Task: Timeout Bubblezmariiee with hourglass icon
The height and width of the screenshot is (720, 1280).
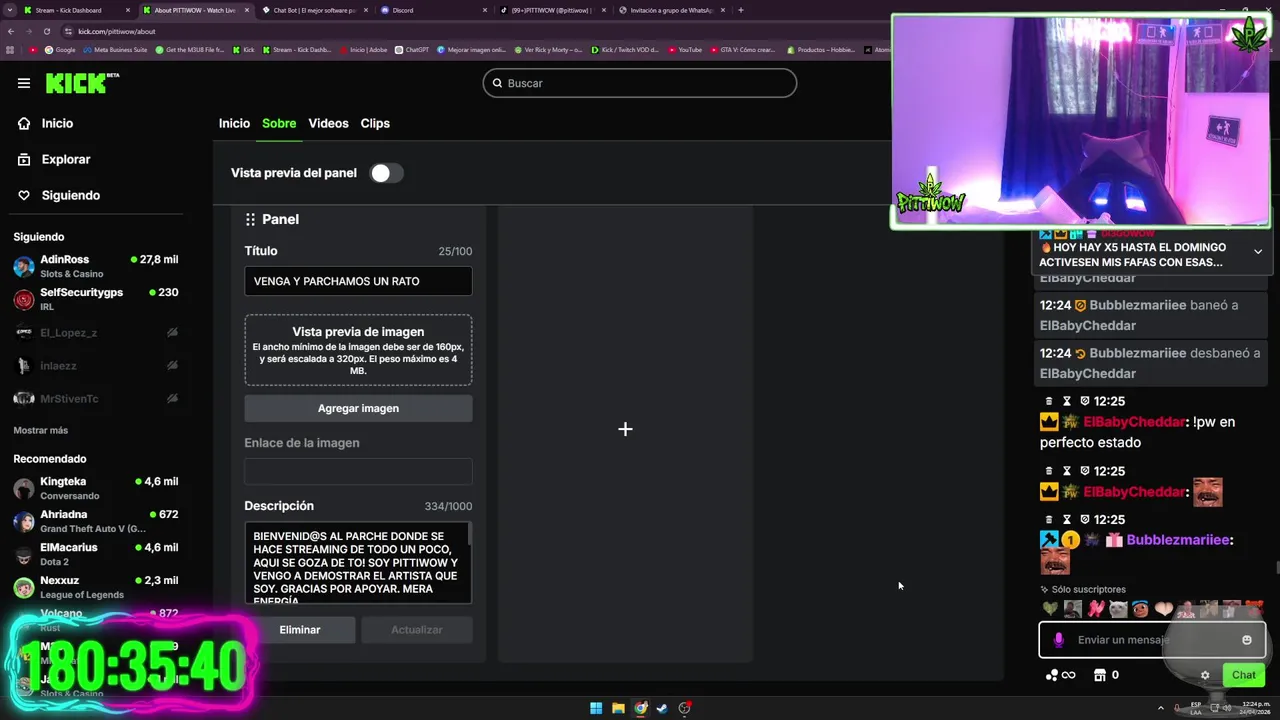Action: (x=1067, y=520)
